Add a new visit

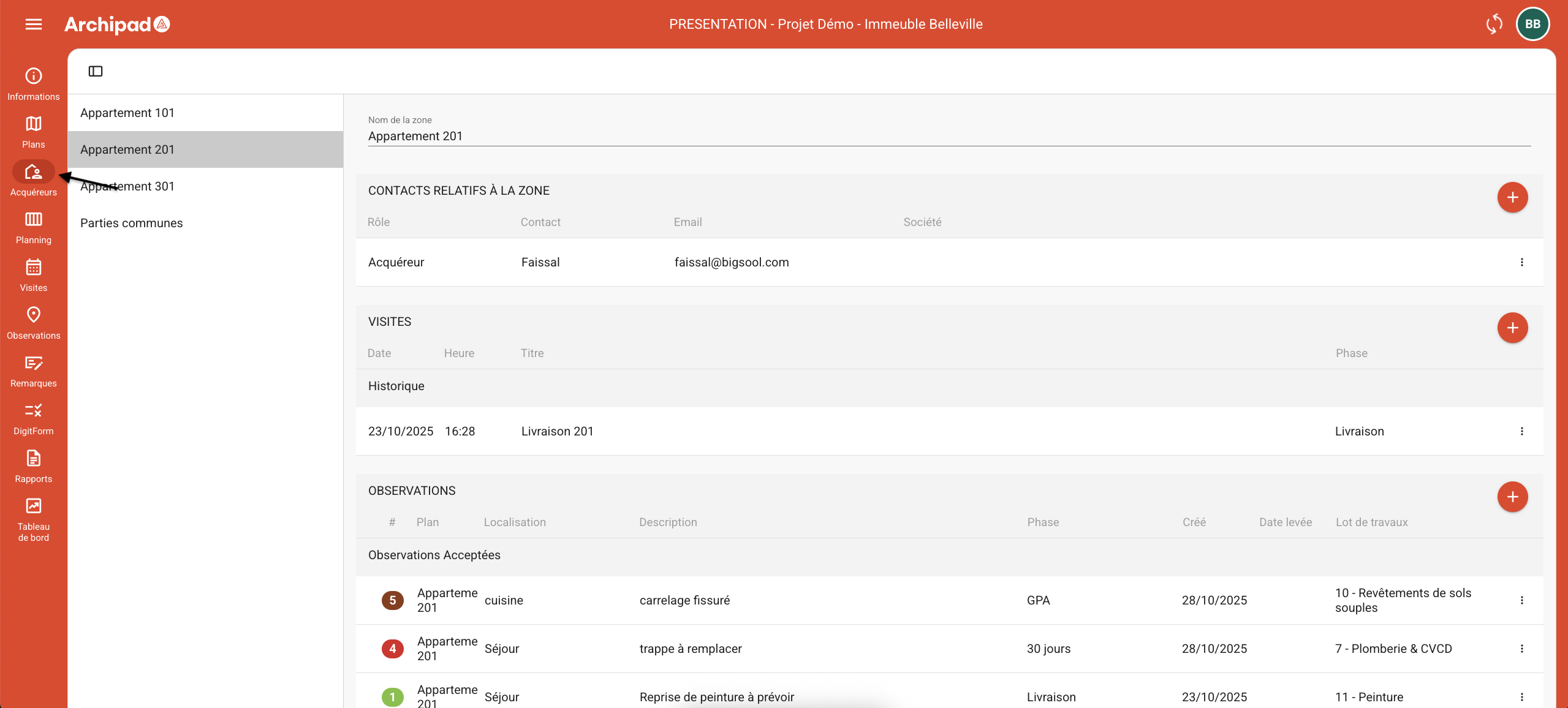click(1512, 328)
